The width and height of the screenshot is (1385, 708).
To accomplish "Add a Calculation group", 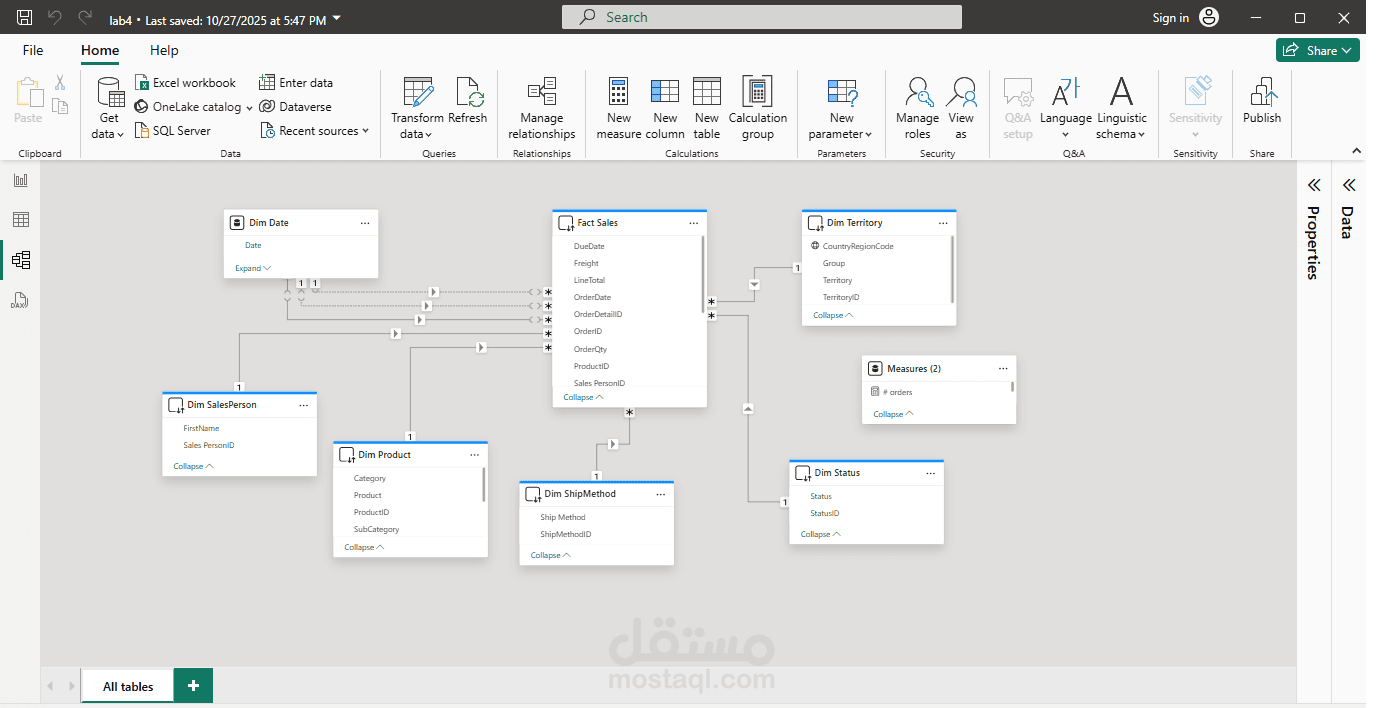I will coord(758,108).
